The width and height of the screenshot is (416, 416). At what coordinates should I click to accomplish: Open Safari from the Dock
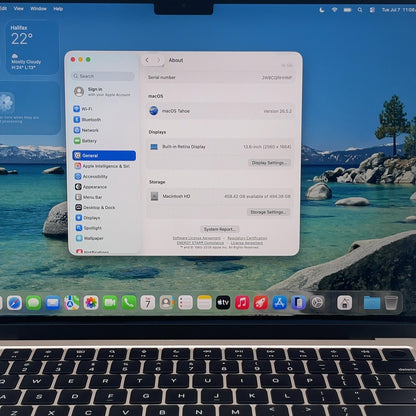14,303
